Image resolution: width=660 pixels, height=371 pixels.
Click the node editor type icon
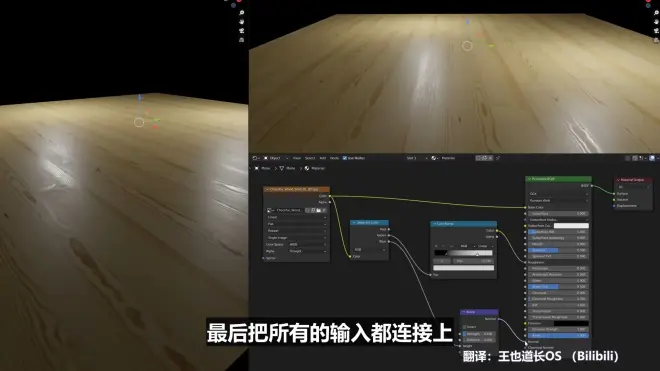255,158
